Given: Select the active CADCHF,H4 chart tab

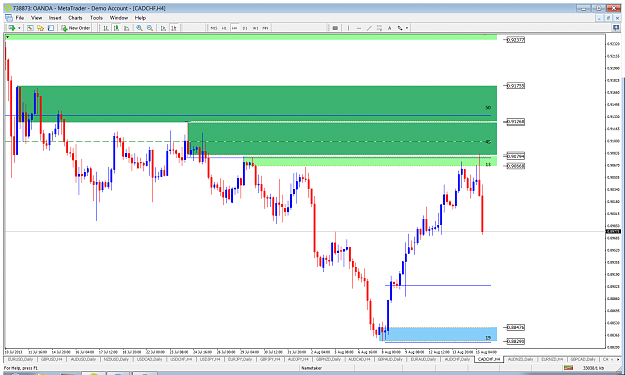Looking at the screenshot, I should click(x=489, y=359).
